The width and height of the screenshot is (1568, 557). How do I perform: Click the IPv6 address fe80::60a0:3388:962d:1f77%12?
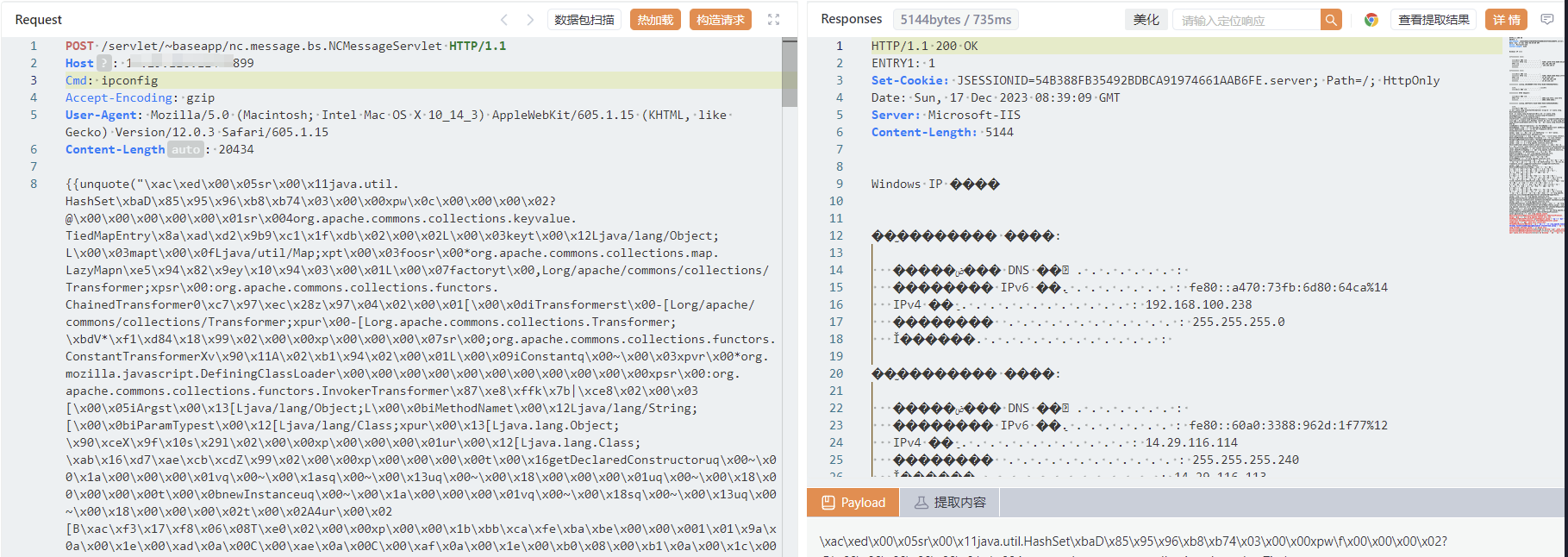click(x=1289, y=425)
